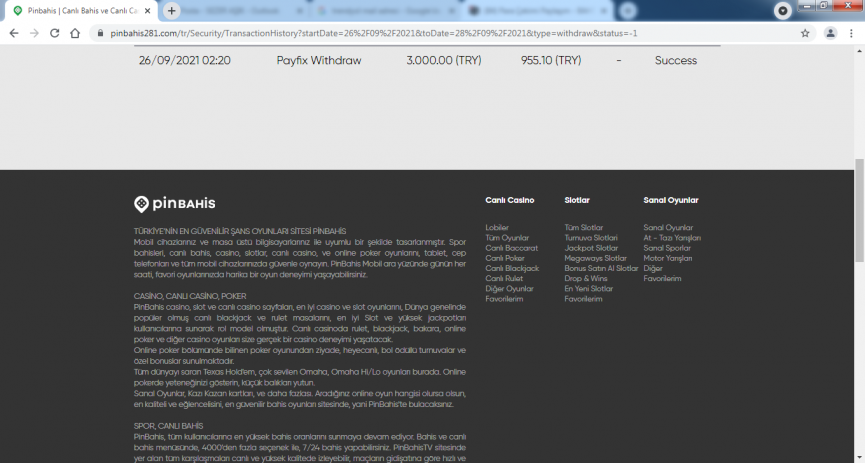Click the Canlı Casino column heading
The image size is (865, 463).
pos(510,200)
